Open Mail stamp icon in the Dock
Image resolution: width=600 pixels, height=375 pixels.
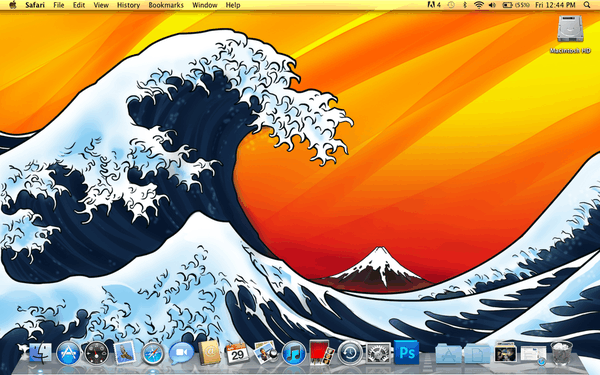[125, 352]
